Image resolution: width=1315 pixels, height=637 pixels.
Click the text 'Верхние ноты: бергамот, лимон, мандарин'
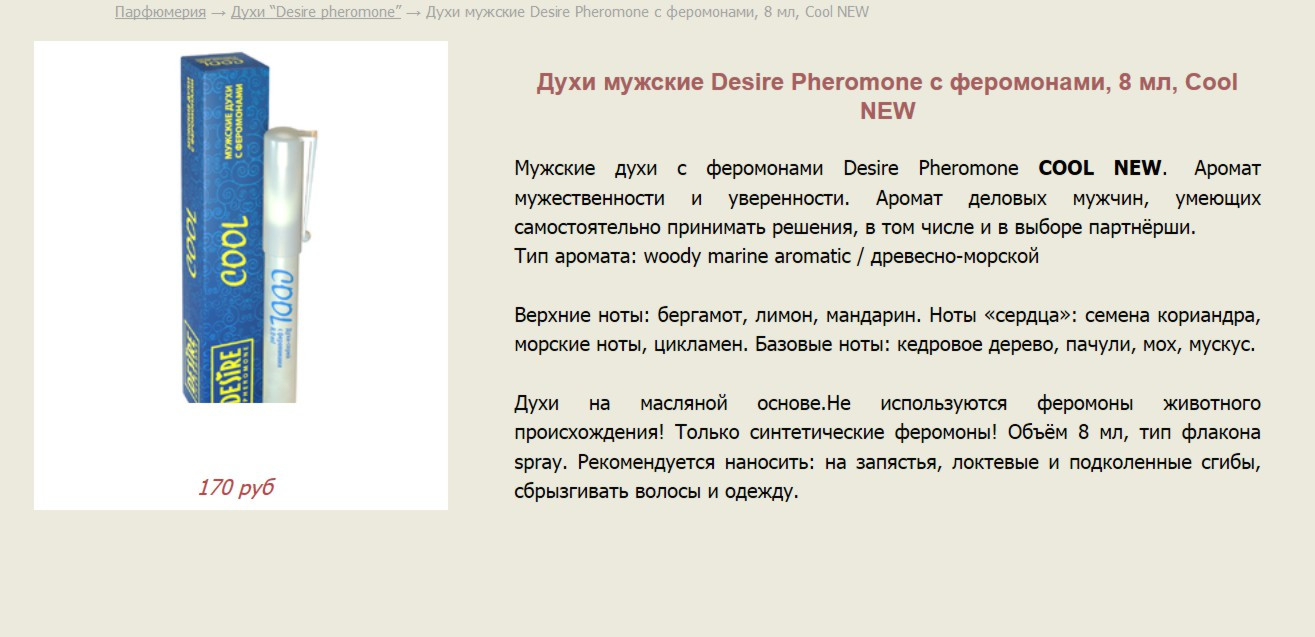[716, 316]
